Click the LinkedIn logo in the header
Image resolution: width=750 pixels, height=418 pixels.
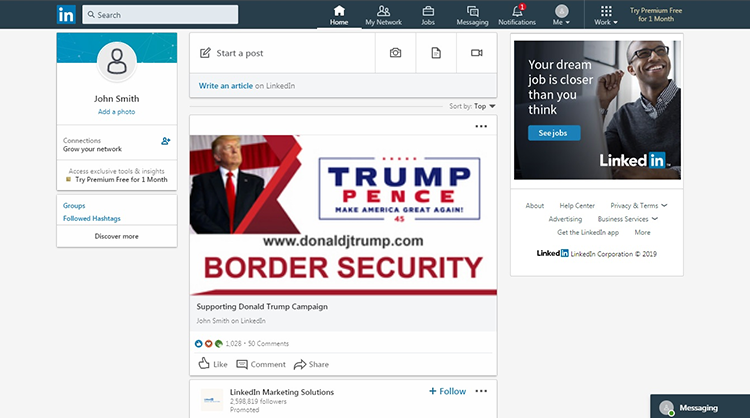pos(66,14)
